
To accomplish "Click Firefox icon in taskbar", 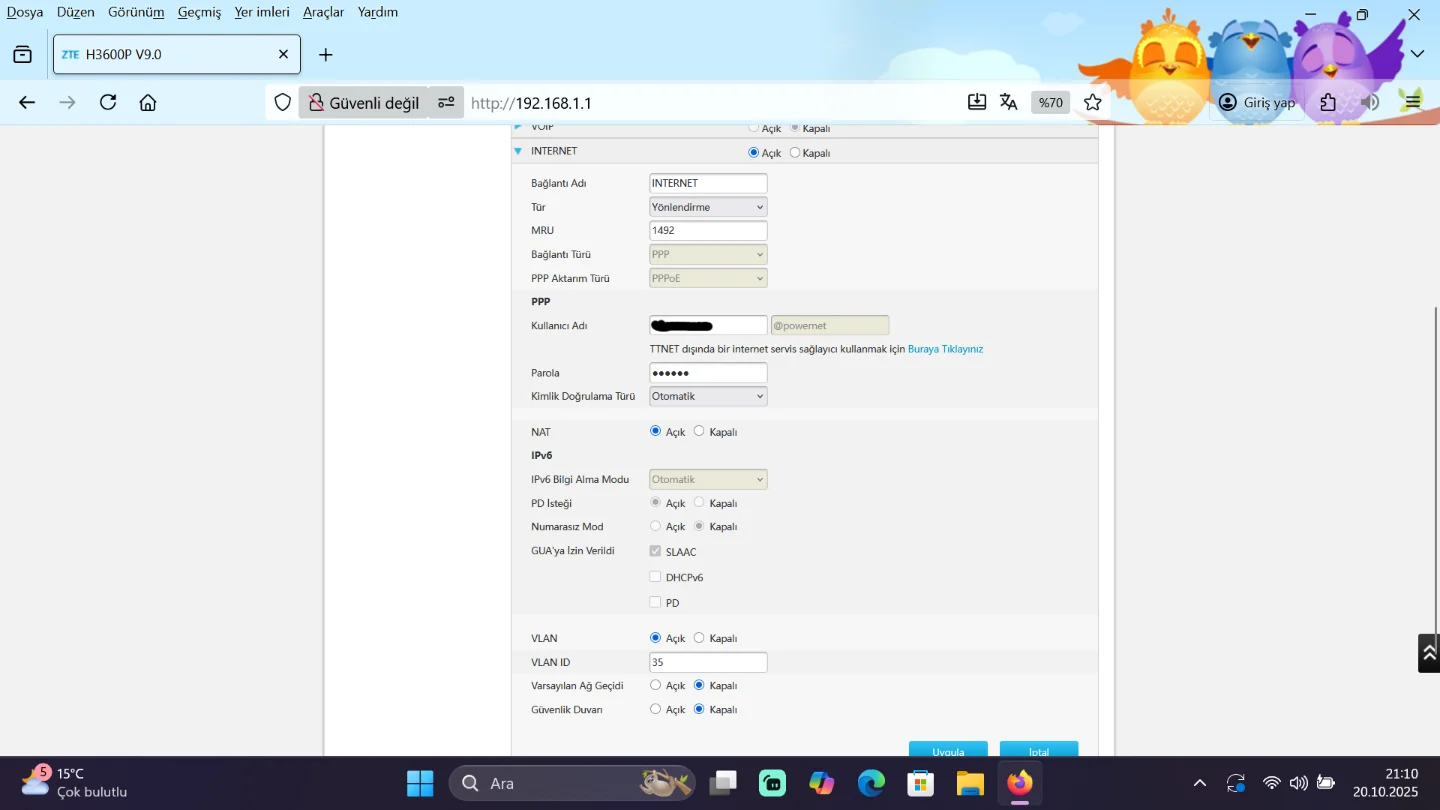I will pos(1019,783).
